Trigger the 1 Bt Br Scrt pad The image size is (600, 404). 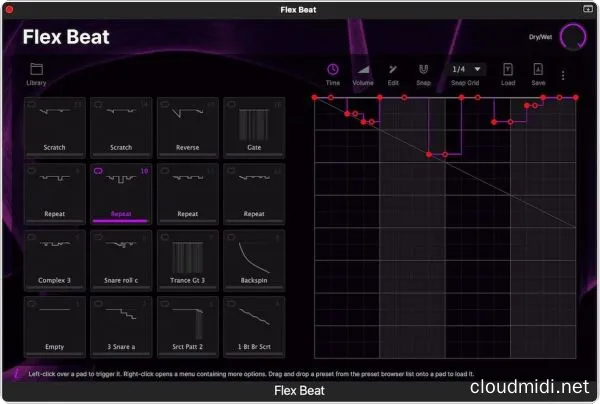pos(254,327)
